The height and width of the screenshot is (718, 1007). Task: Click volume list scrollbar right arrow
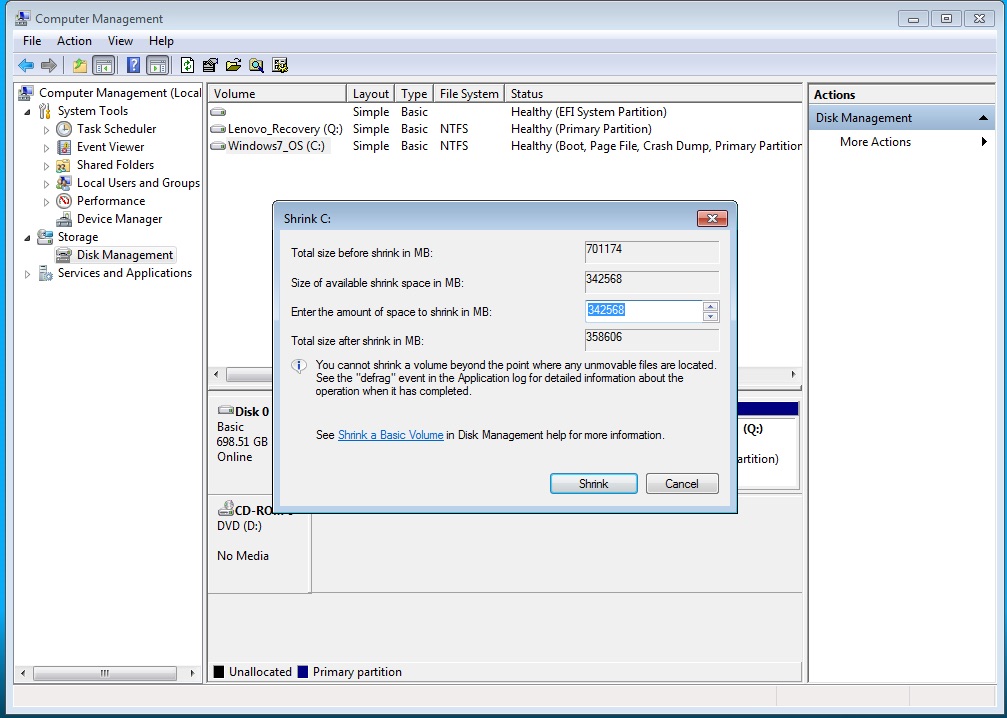coord(793,374)
